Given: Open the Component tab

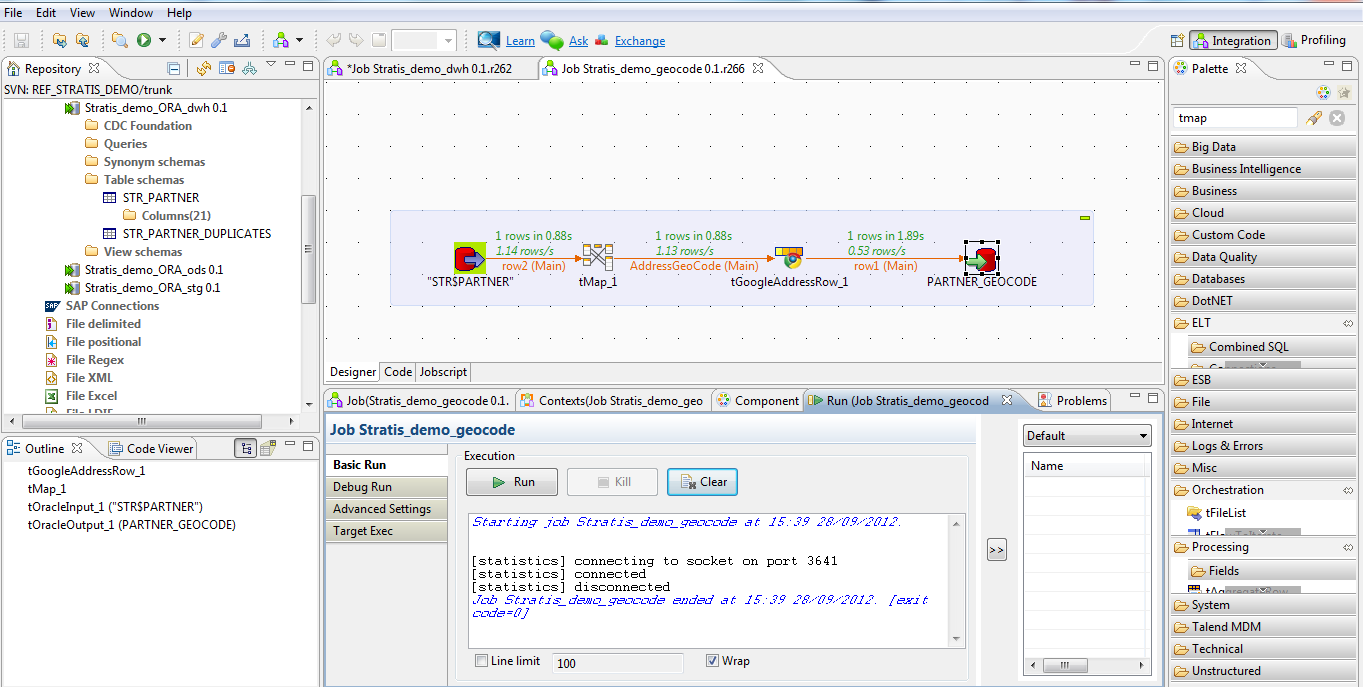Looking at the screenshot, I should pyautogui.click(x=758, y=401).
